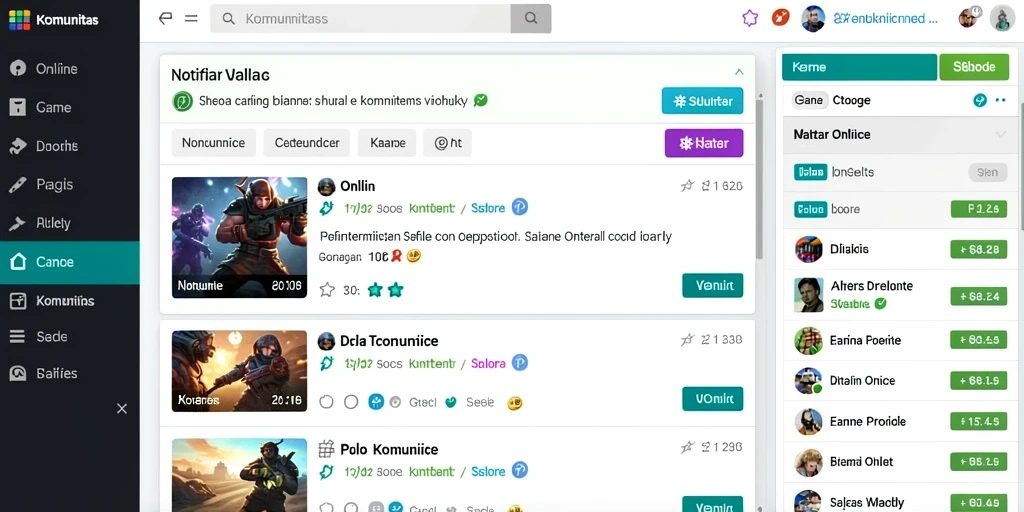This screenshot has height=512, width=1024.
Task: Select the Kaane filter chip
Action: (387, 143)
